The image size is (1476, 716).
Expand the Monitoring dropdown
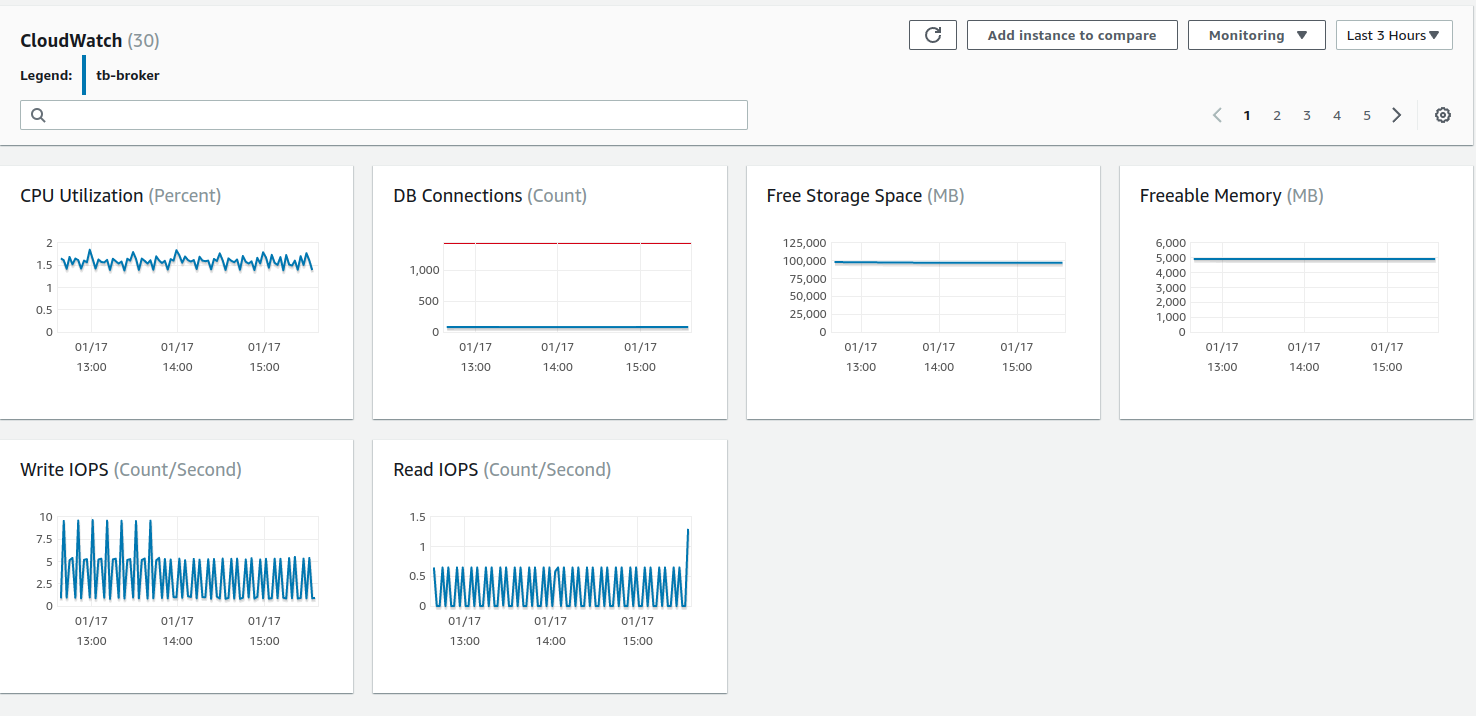(x=1256, y=35)
